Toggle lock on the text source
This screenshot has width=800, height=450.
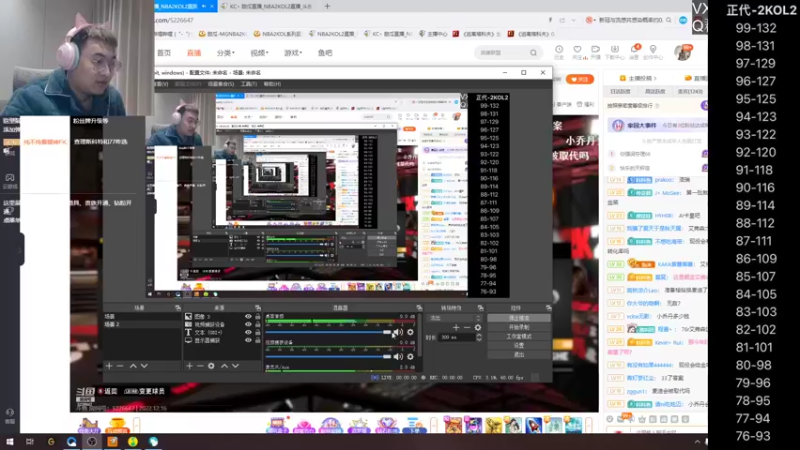pos(258,332)
